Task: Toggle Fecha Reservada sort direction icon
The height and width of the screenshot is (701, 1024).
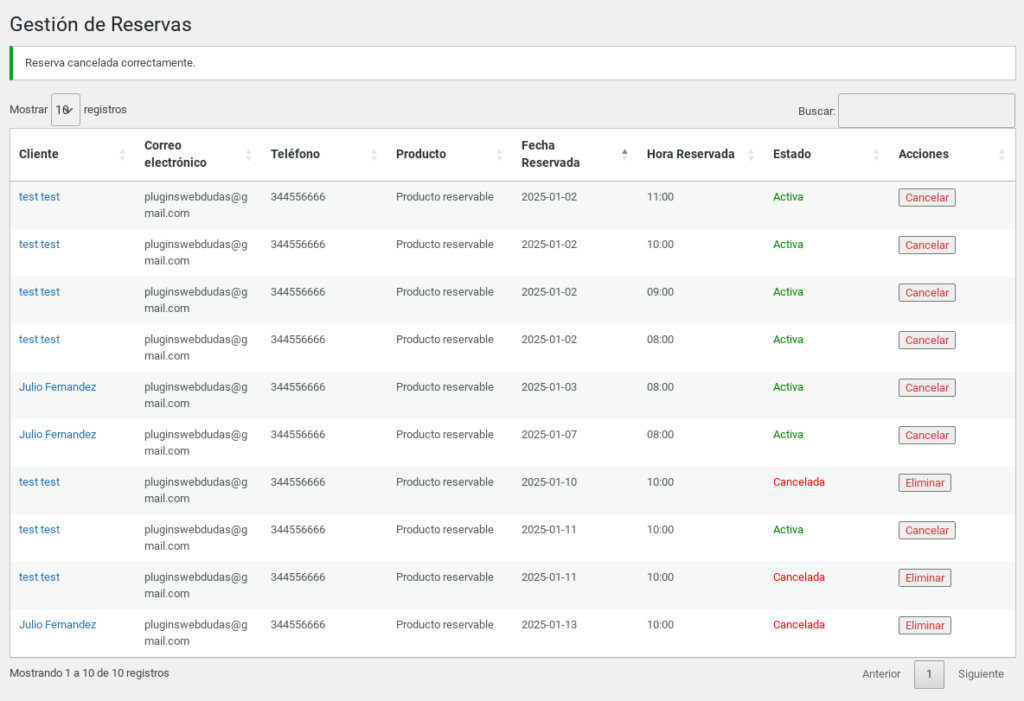Action: coord(624,155)
